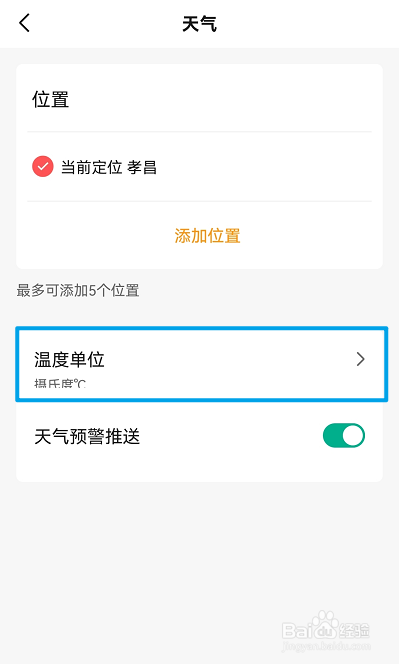Image resolution: width=399 pixels, height=664 pixels.
Task: Click the 最多可添加5个位置 hint text
Action: (x=78, y=290)
